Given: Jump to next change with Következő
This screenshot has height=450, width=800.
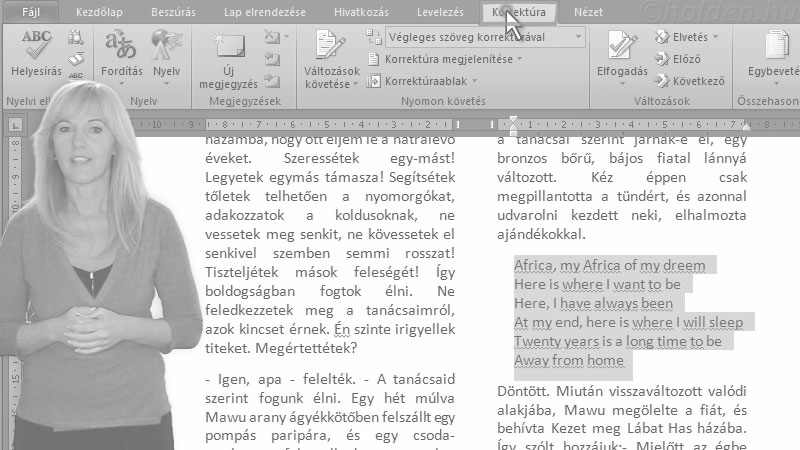Looking at the screenshot, I should pos(662,81).
